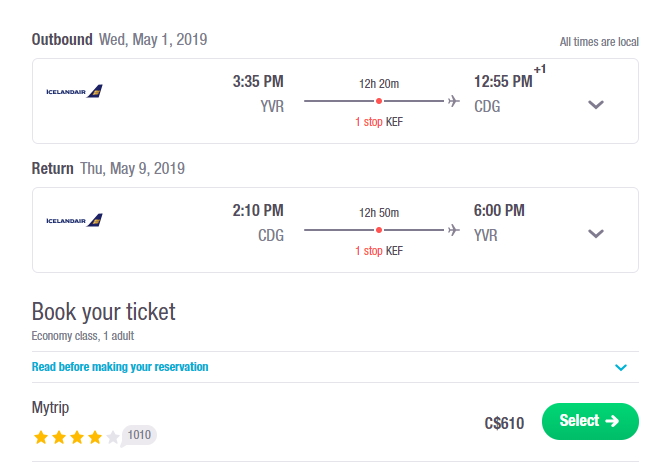Viewport: 666px width, 473px height.
Task: Click the Mytrip provider name
Action: pos(50,408)
